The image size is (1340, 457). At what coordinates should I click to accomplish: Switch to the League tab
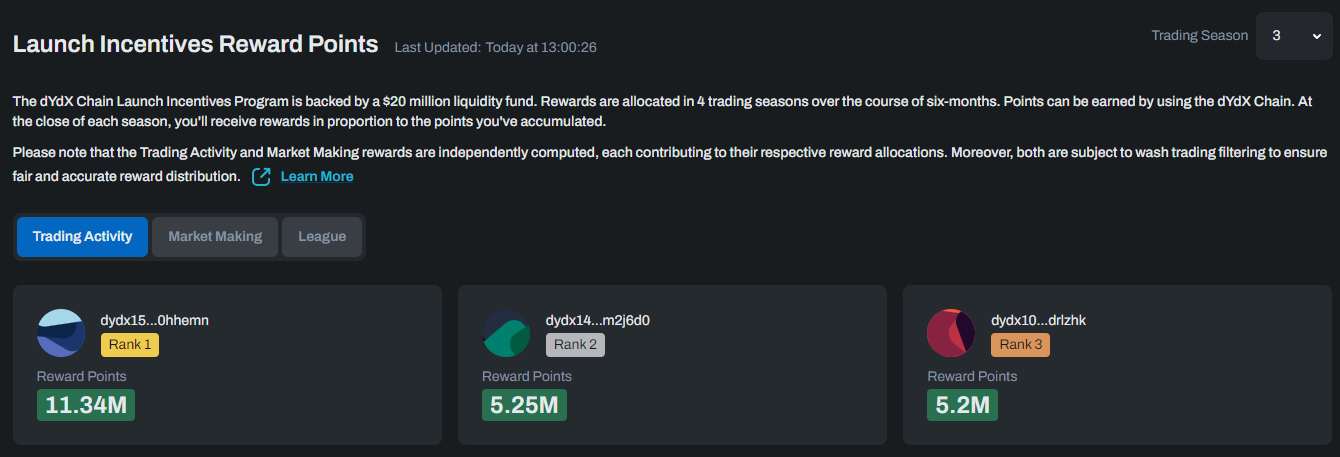coord(322,237)
